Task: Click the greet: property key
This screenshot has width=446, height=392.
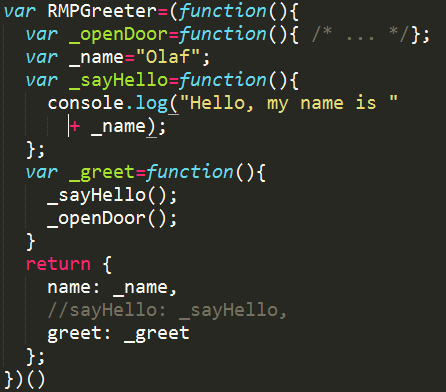Action: (x=79, y=334)
